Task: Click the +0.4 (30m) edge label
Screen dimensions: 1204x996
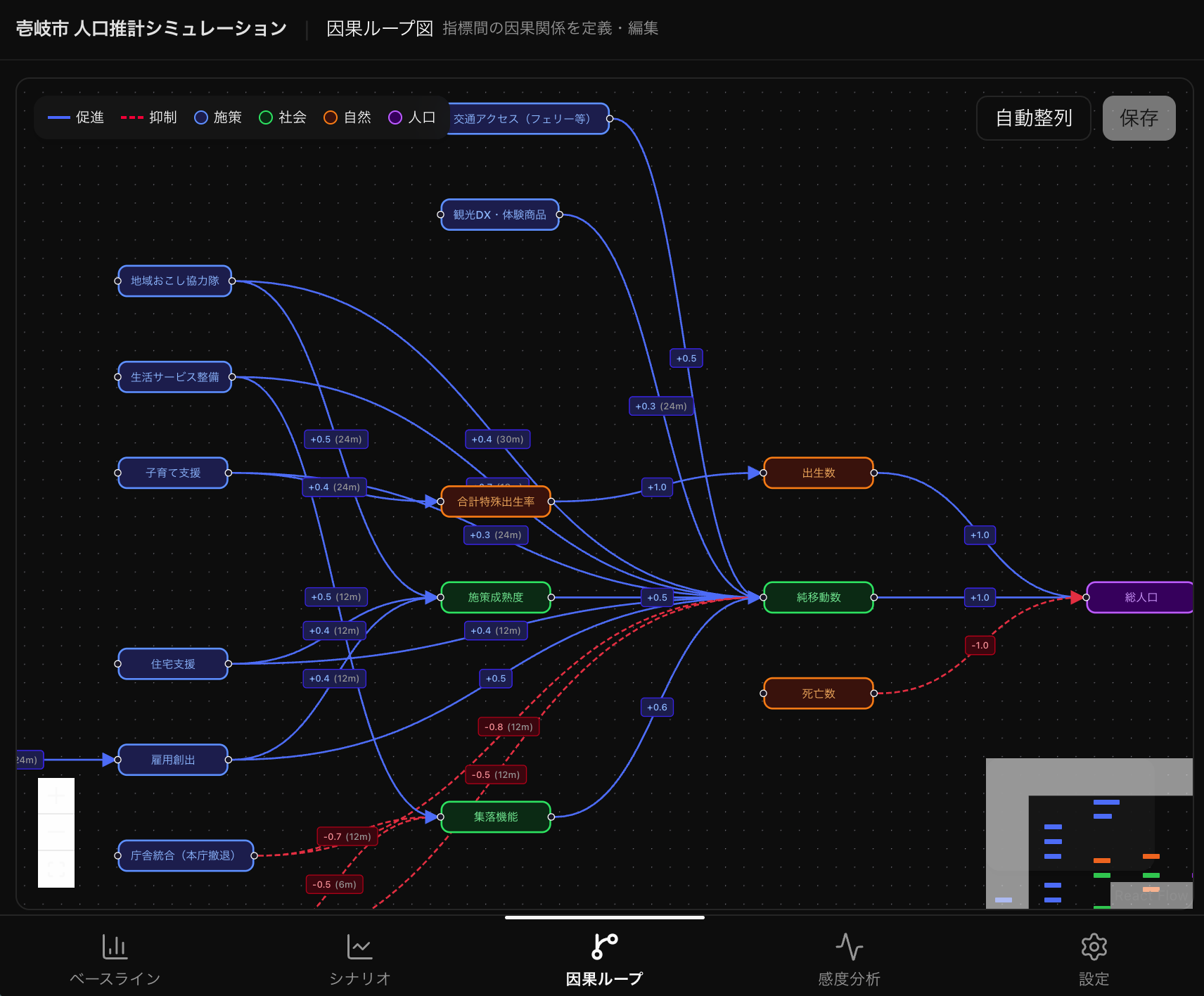Action: 497,439
